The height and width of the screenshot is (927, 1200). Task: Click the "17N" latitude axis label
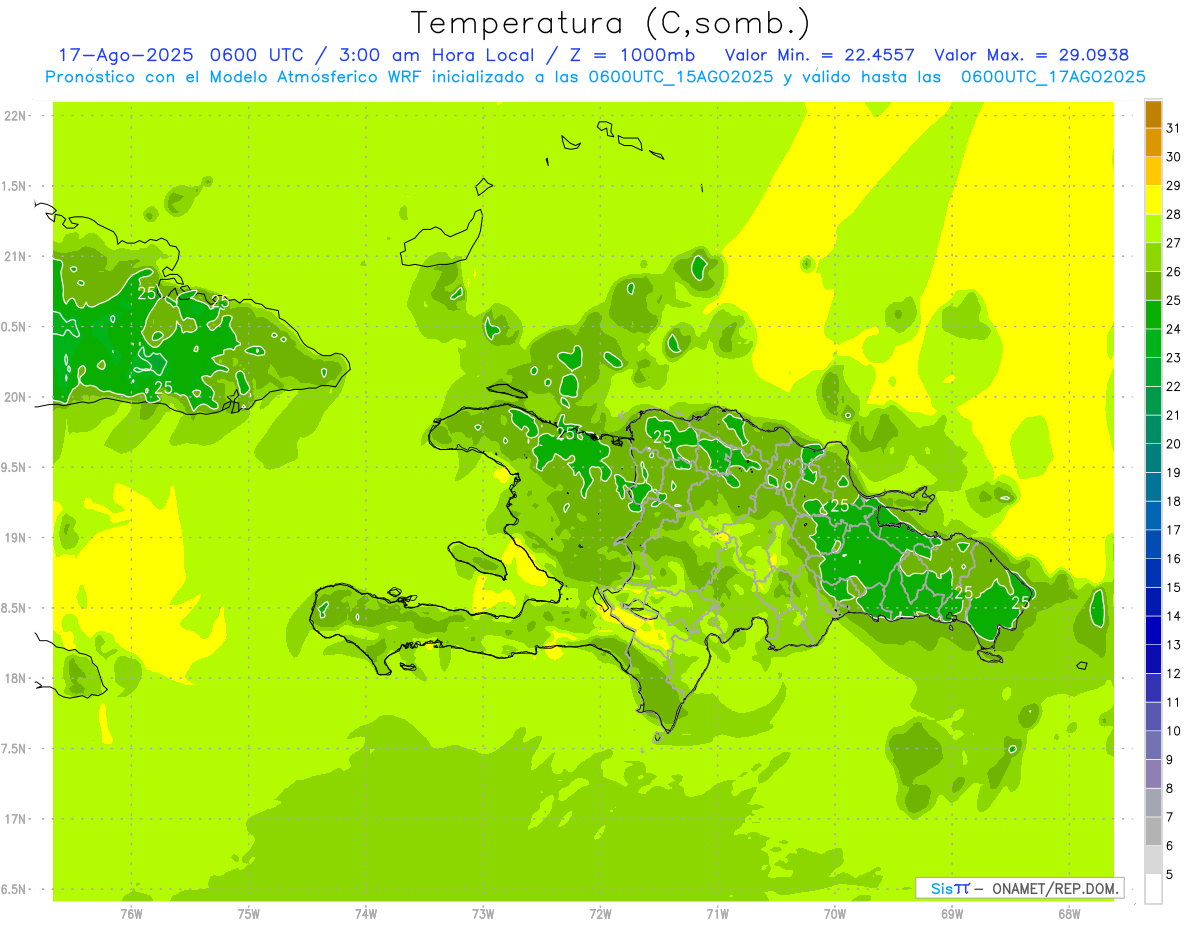click(x=15, y=819)
